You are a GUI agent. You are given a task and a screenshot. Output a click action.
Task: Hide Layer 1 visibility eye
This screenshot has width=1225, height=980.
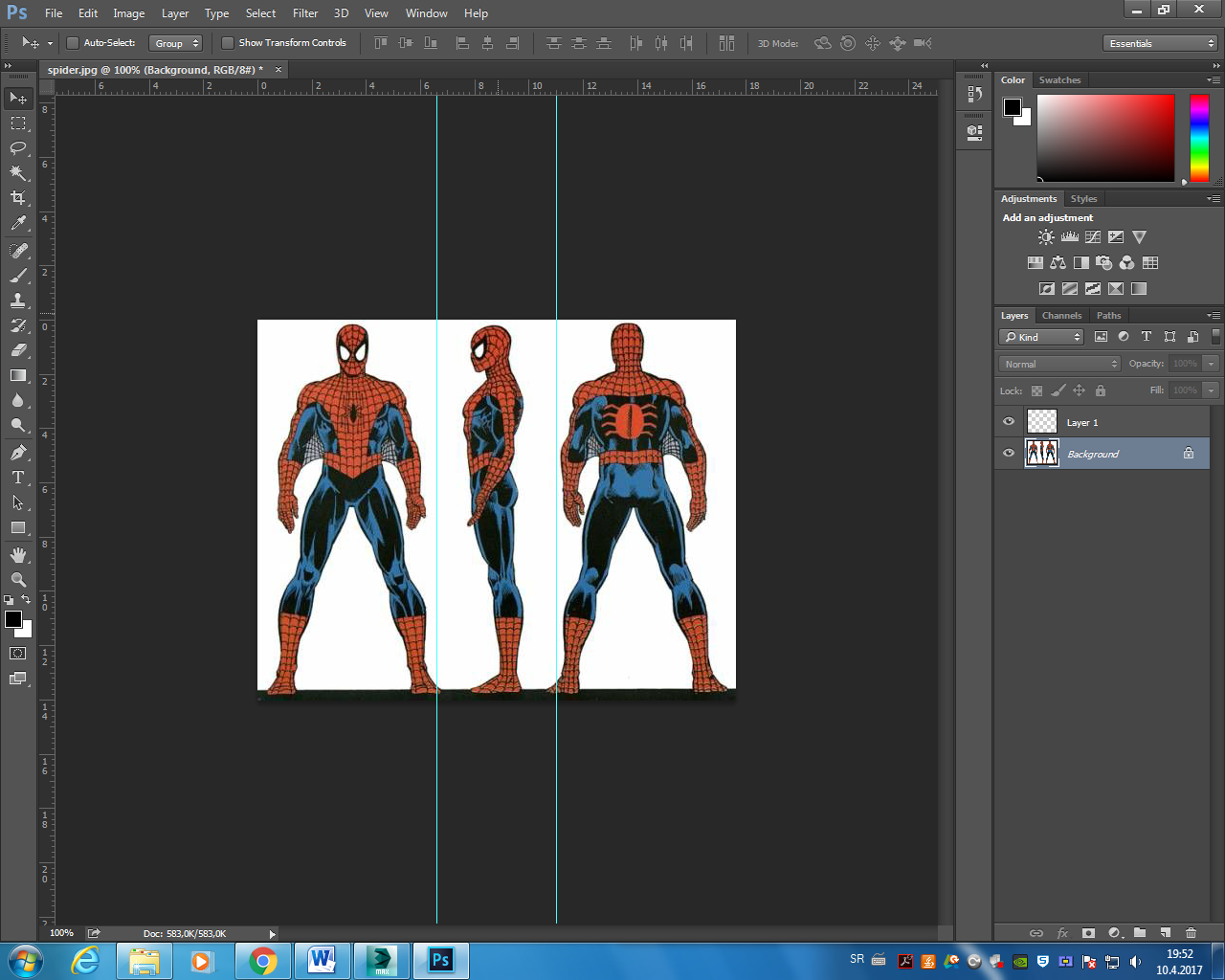[1009, 422]
